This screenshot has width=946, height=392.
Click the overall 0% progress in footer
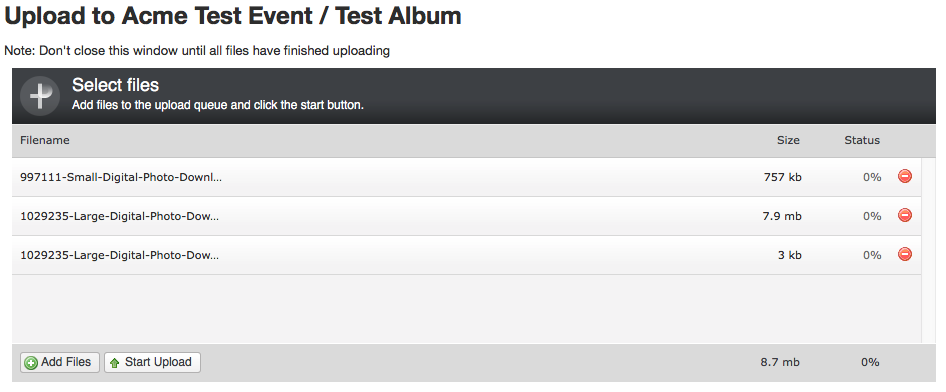tap(870, 362)
